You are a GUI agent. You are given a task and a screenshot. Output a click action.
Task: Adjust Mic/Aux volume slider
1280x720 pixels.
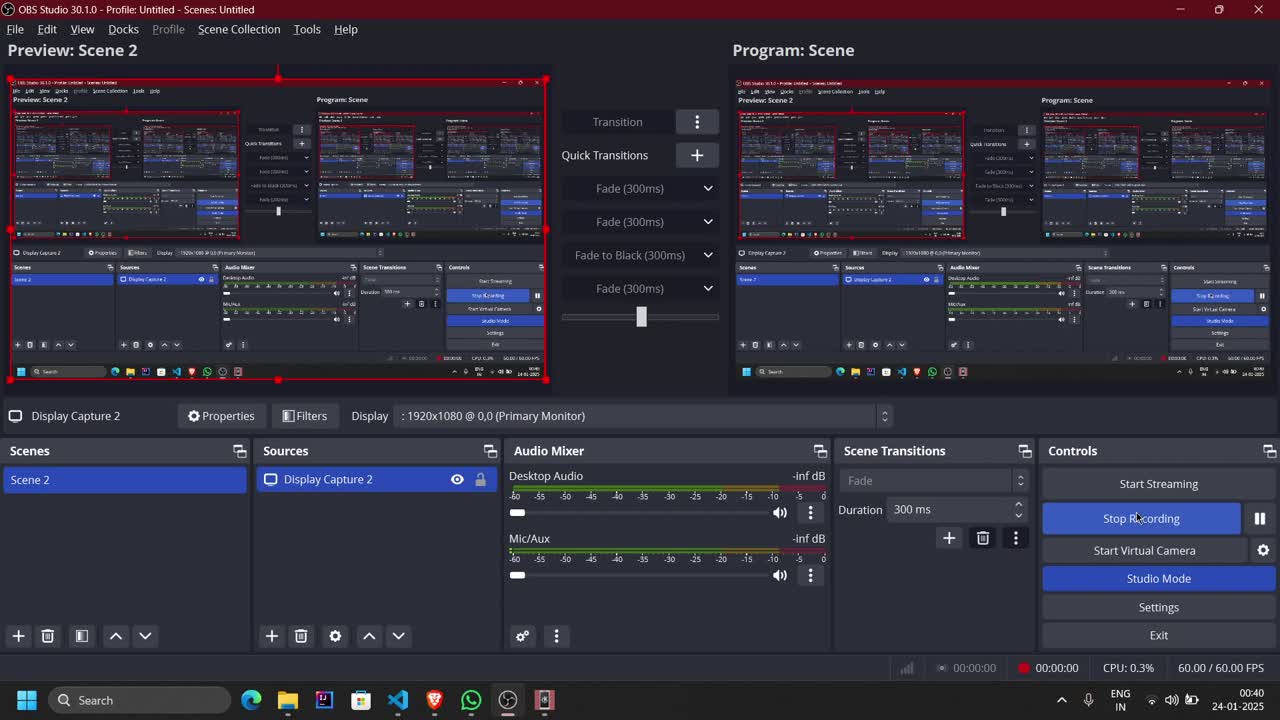pyautogui.click(x=640, y=575)
